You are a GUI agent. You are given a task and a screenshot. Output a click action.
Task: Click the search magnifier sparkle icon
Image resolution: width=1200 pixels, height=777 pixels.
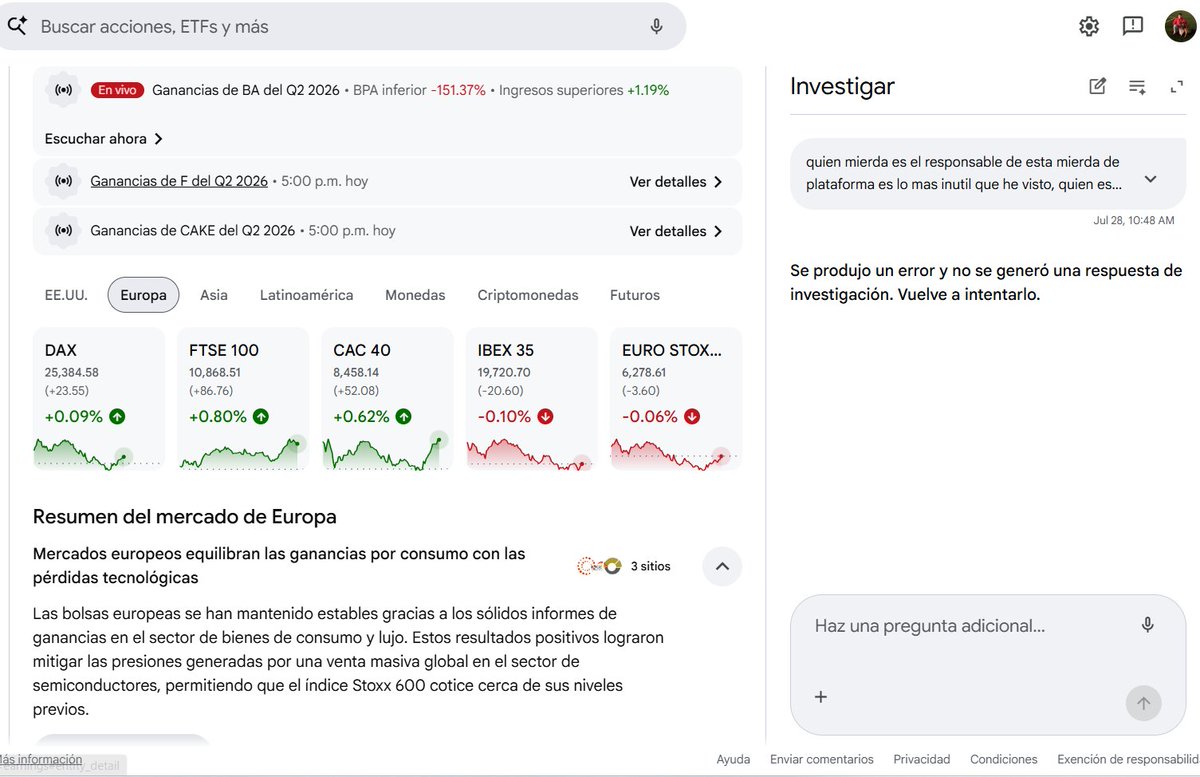tap(16, 26)
